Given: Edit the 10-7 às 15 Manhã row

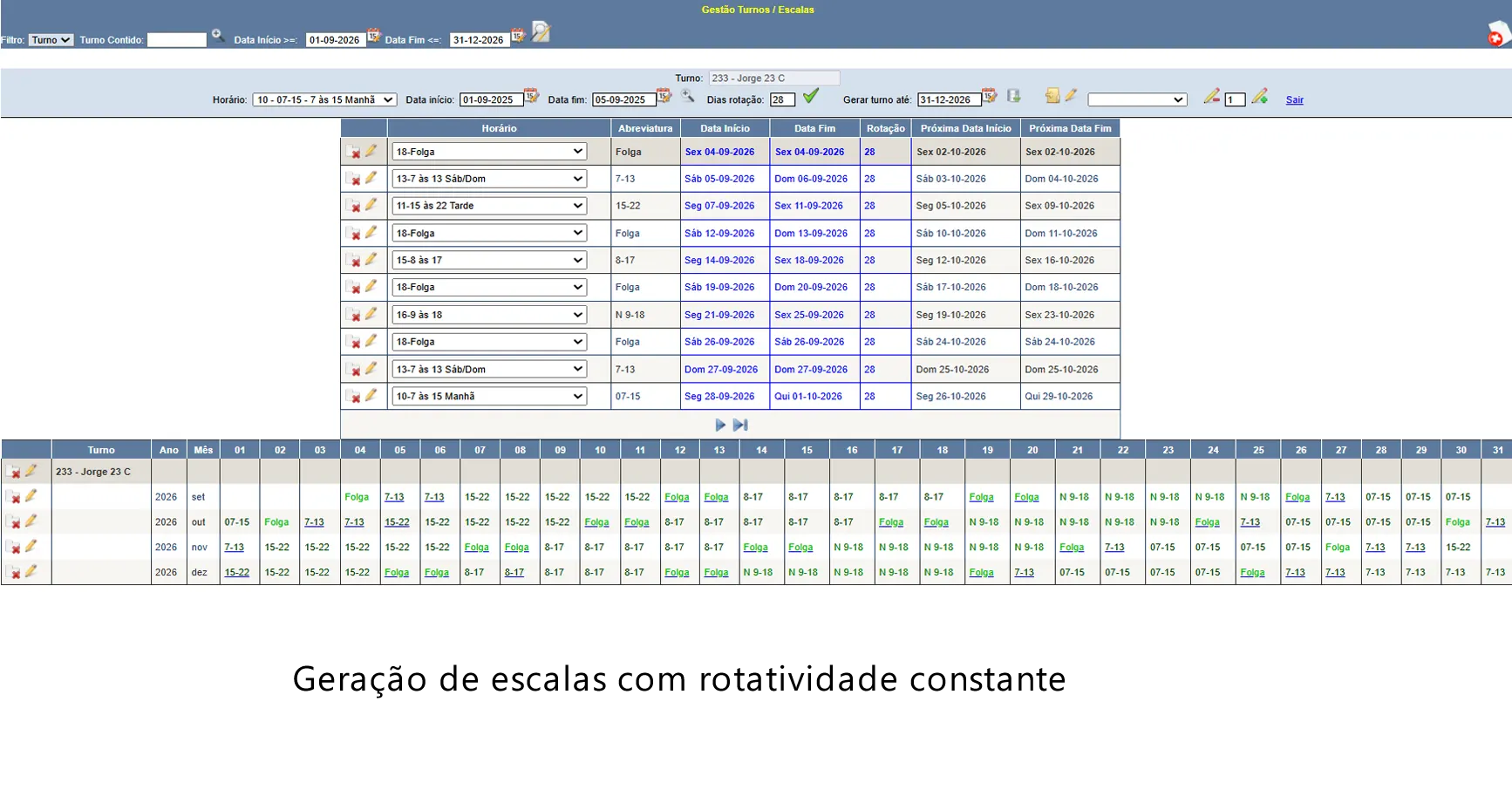Looking at the screenshot, I should [371, 395].
